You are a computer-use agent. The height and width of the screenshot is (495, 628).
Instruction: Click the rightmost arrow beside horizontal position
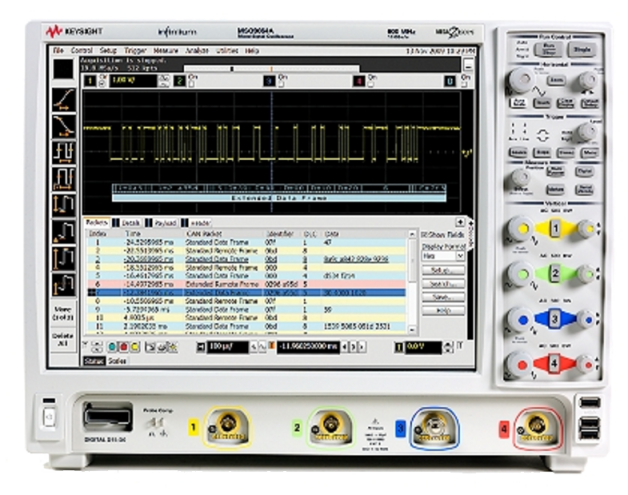pyautogui.click(x=362, y=347)
